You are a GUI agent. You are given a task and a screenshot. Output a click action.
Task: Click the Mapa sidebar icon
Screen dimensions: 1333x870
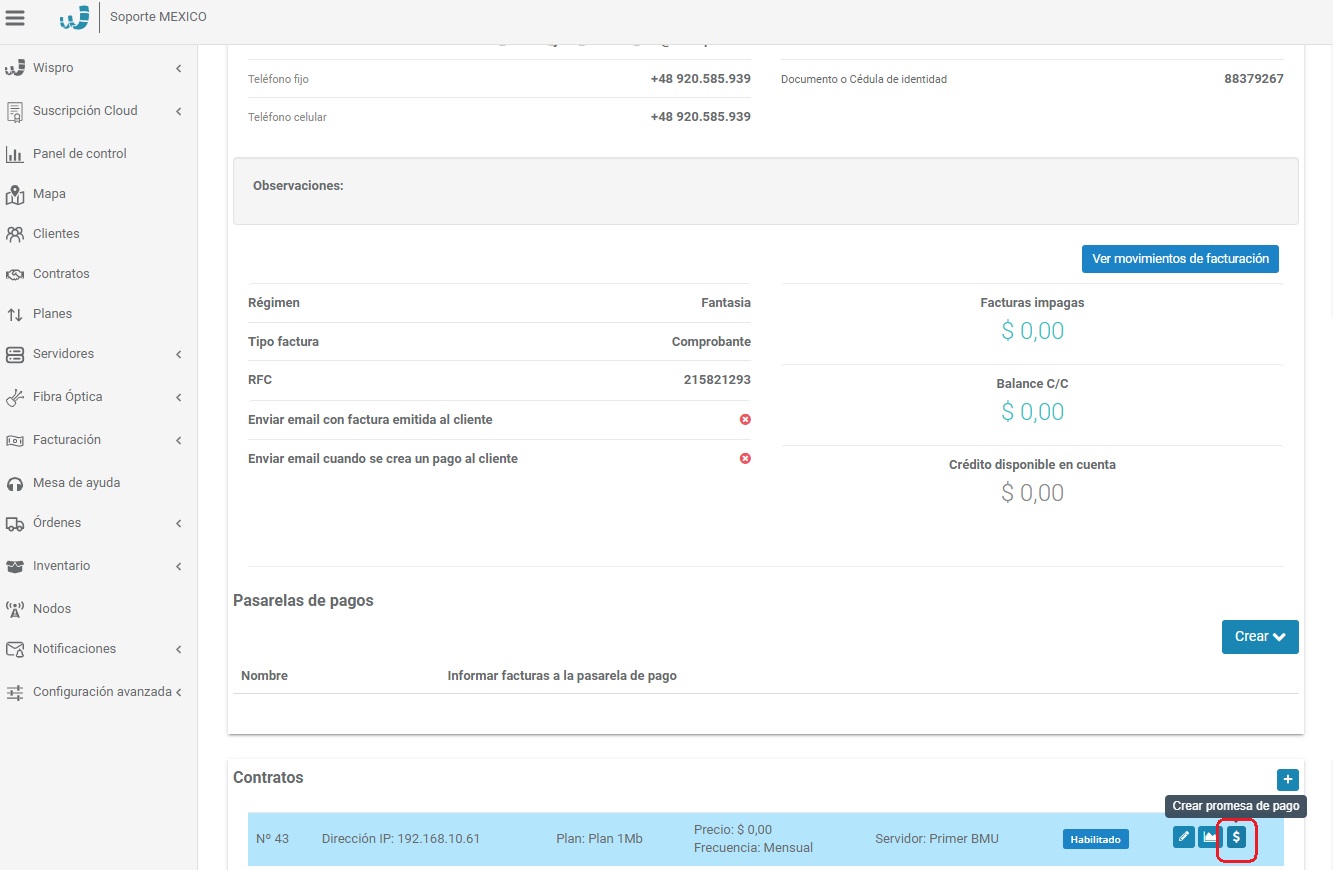15,194
